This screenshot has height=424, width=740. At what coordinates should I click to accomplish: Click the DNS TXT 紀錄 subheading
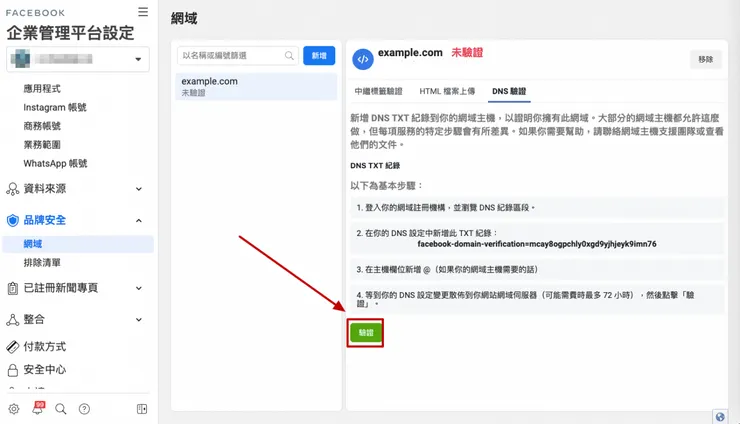point(375,166)
